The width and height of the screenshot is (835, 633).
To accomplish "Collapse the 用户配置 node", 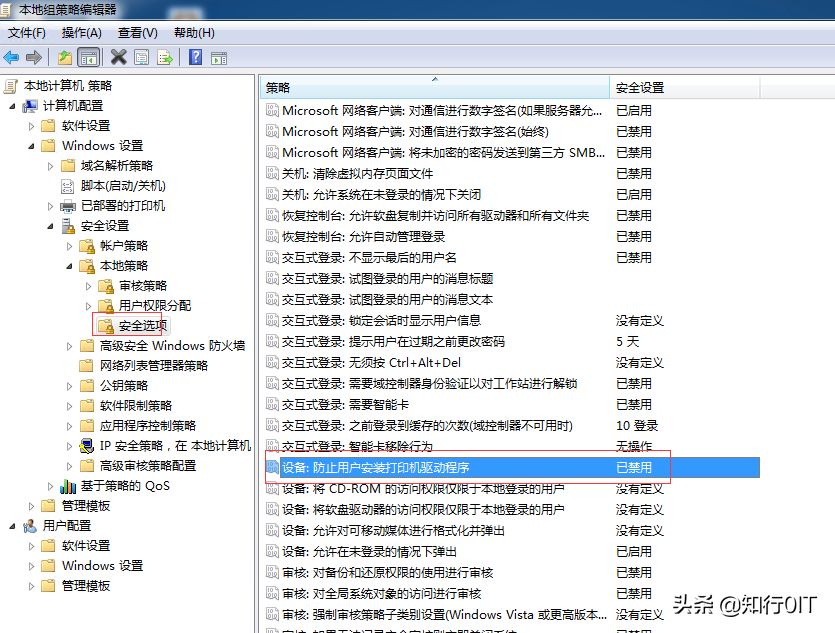I will click(12, 526).
